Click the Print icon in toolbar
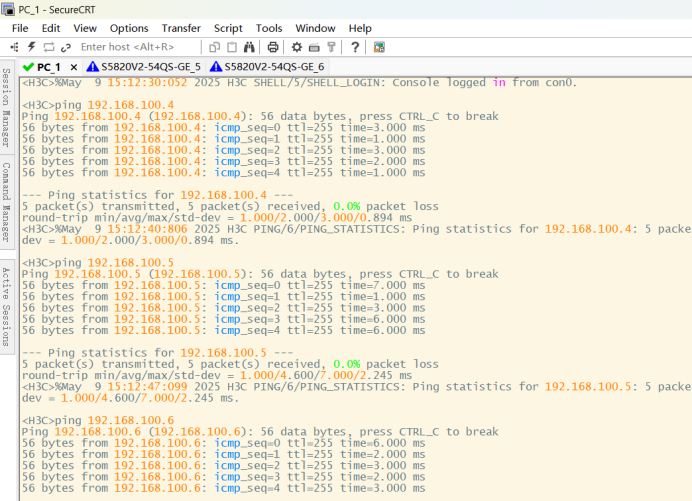The image size is (692, 501). click(273, 47)
